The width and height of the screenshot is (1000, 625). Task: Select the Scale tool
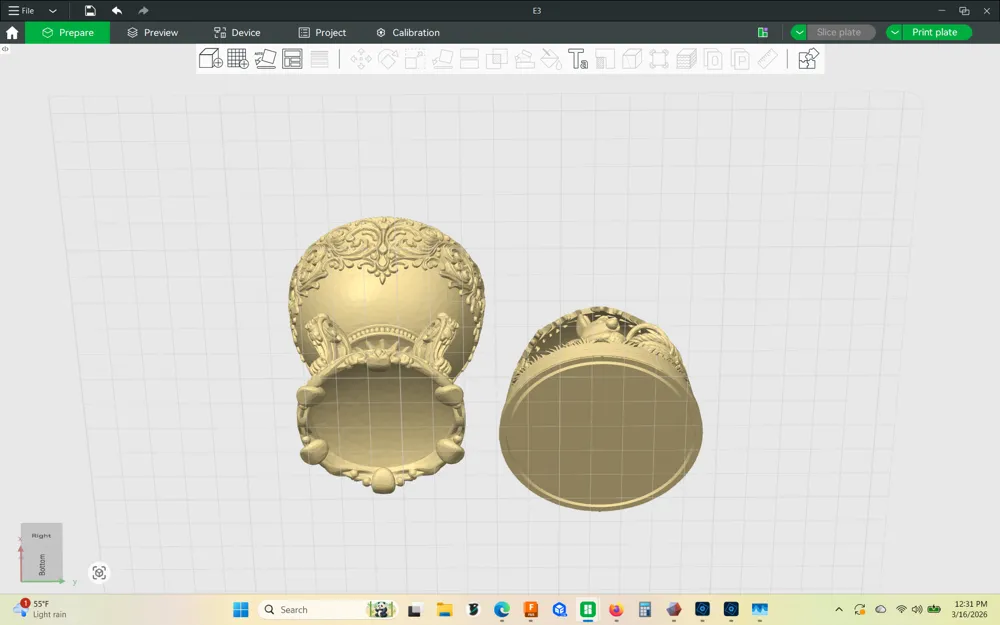tap(415, 59)
